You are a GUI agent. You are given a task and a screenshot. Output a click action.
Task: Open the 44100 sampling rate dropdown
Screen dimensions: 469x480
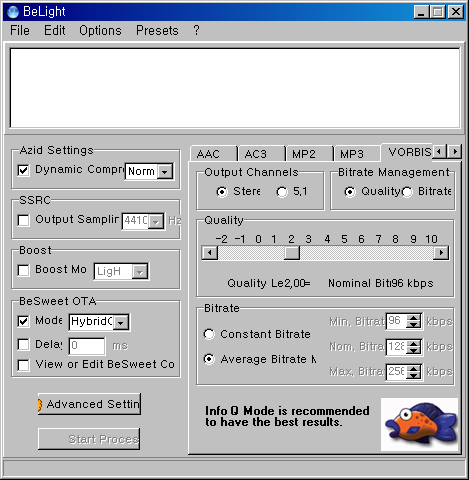coord(156,221)
